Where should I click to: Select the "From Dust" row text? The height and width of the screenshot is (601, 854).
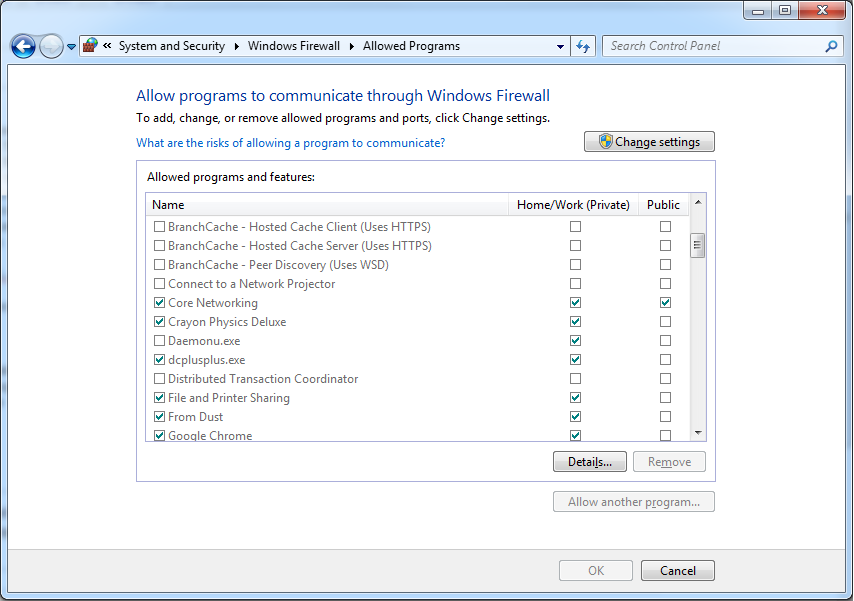[196, 416]
